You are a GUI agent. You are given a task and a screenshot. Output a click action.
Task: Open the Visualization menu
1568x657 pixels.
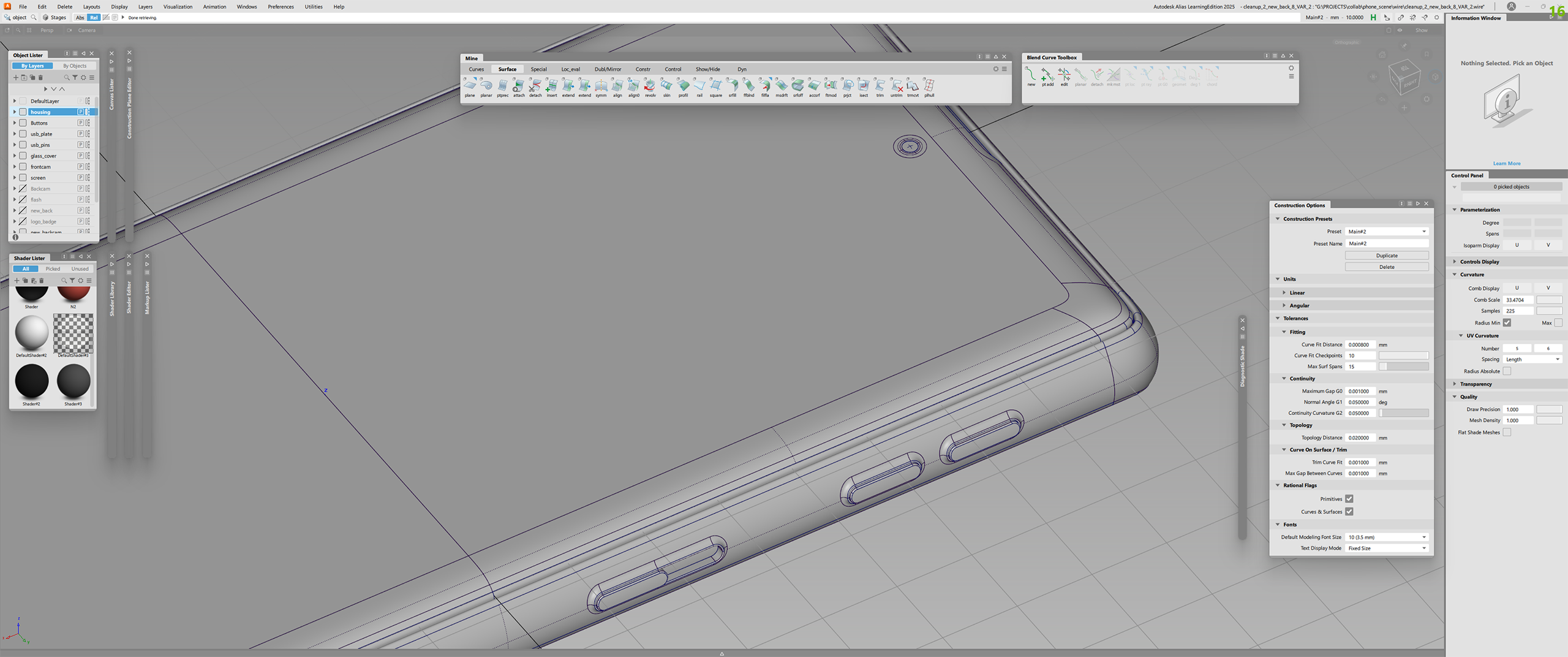178,7
